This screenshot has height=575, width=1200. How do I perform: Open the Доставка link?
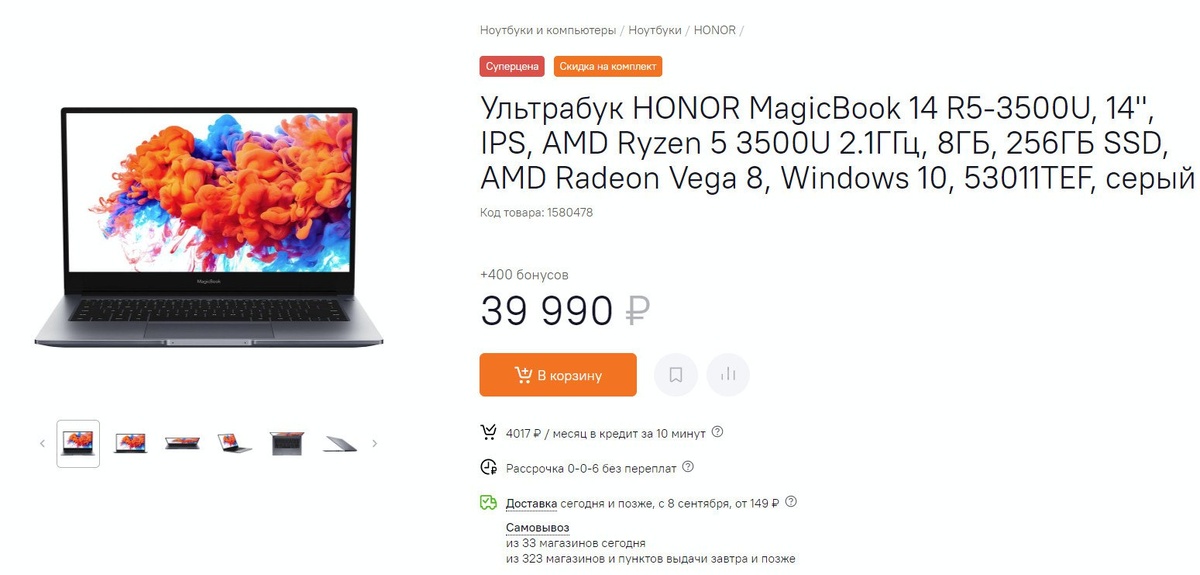(x=531, y=503)
